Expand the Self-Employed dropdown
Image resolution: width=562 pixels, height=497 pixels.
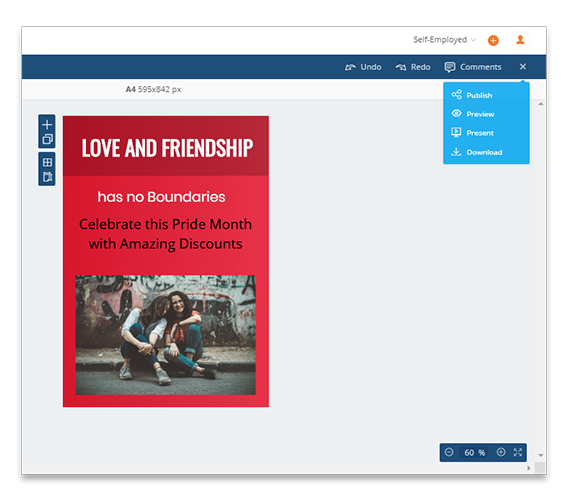point(444,40)
